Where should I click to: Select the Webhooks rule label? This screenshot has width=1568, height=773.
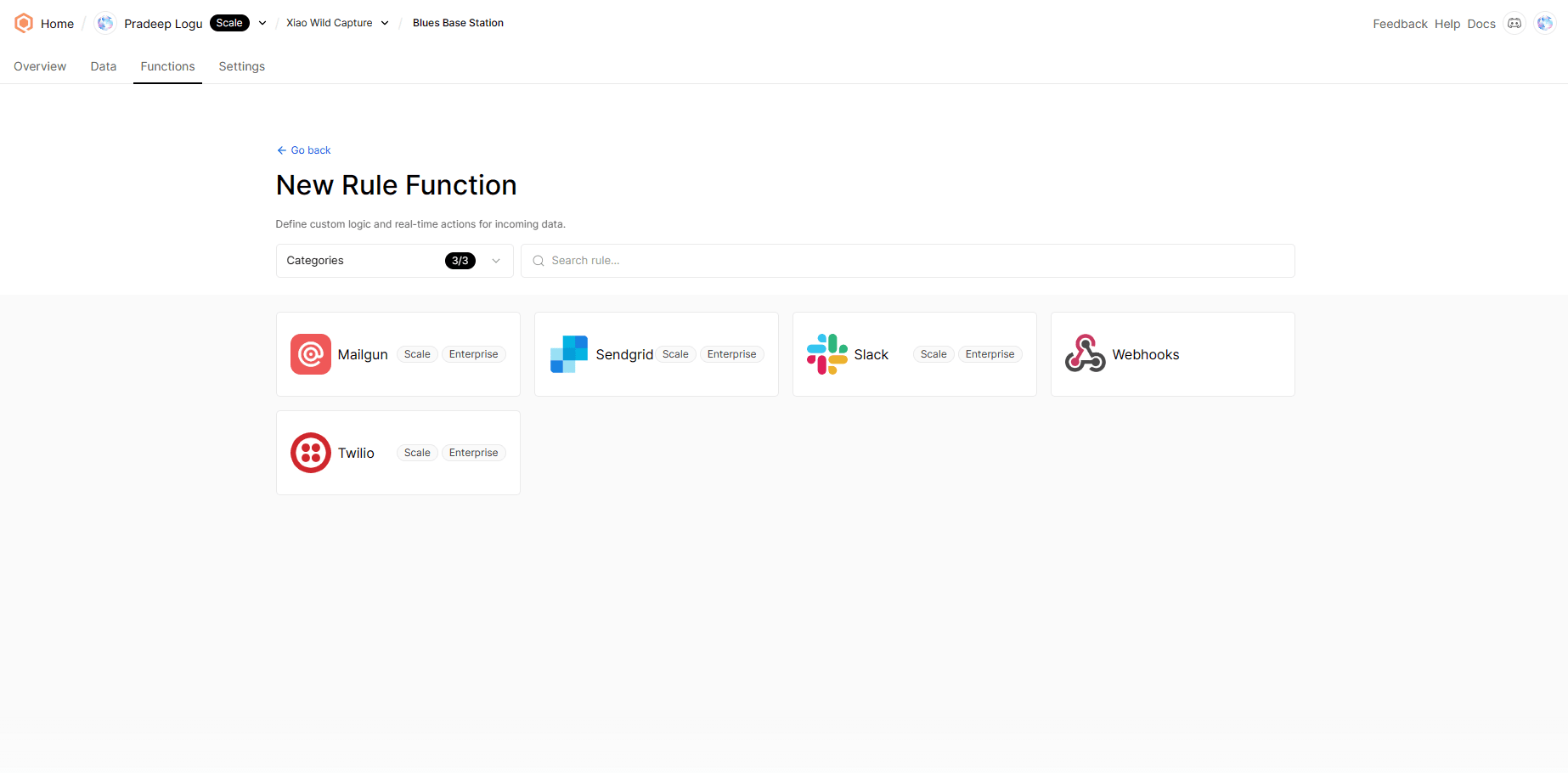coord(1146,354)
